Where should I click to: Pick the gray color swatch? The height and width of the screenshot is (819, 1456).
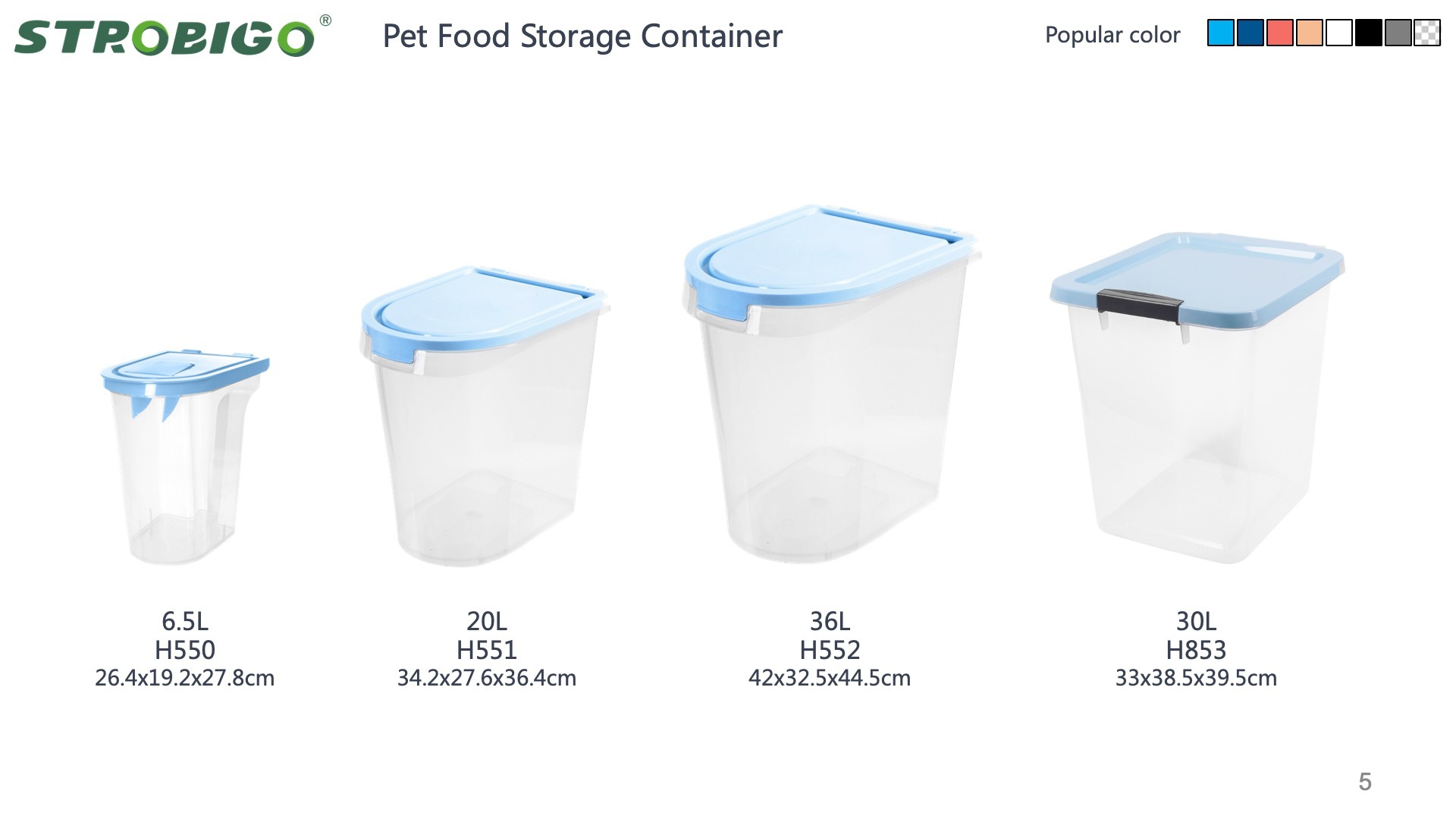pyautogui.click(x=1398, y=33)
